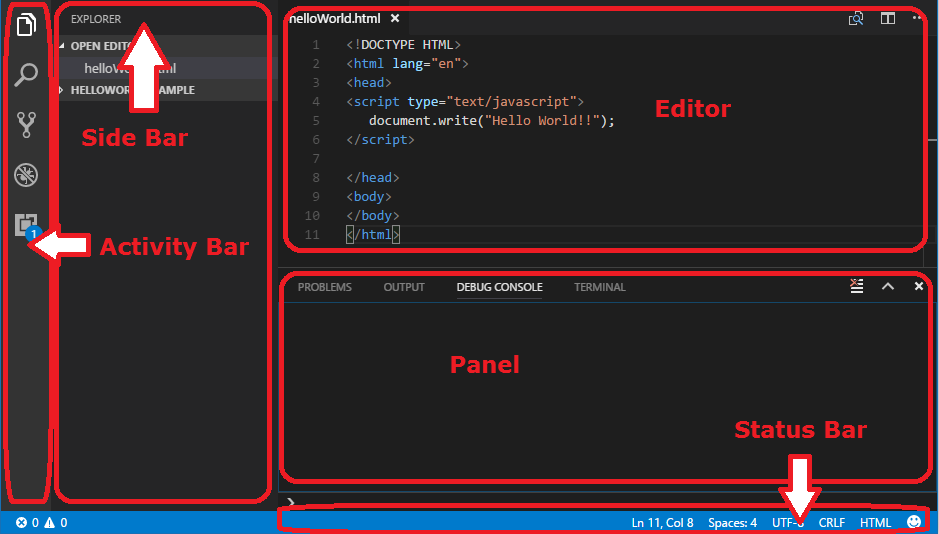939x534 pixels.
Task: Clear the debug console using clear icon
Action: point(857,286)
